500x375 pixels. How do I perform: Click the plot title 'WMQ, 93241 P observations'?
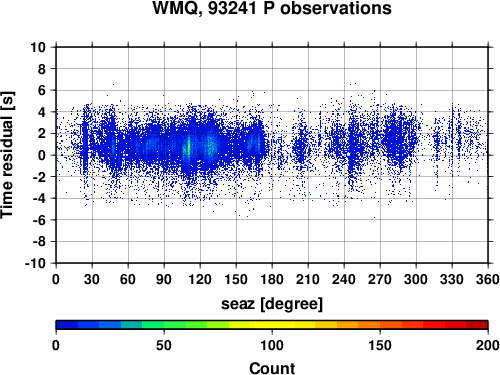[272, 8]
